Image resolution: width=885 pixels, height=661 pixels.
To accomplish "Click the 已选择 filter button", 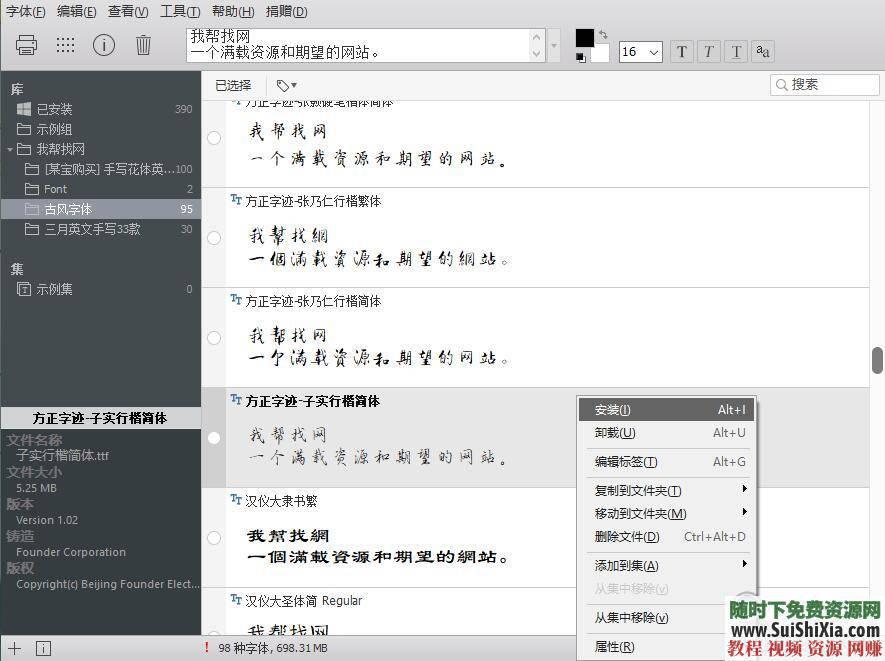I will tap(232, 85).
